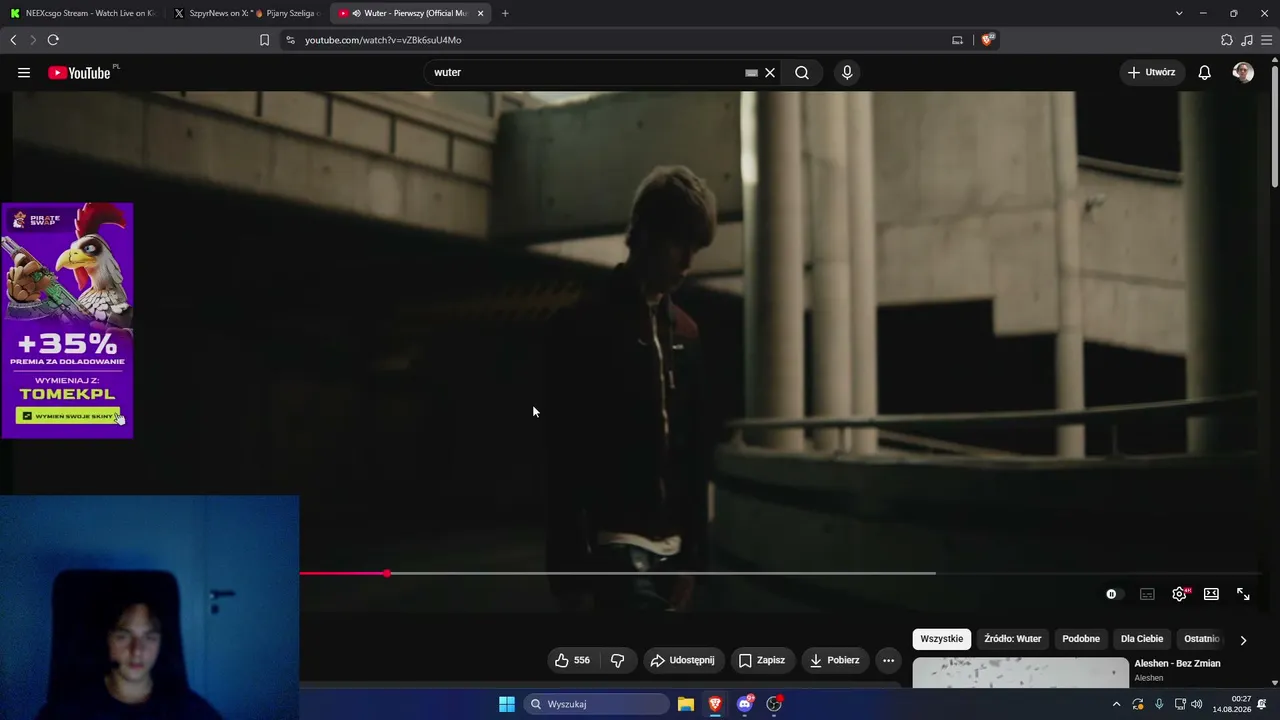
Task: Click the microphone icon in system tray
Action: point(1159,704)
